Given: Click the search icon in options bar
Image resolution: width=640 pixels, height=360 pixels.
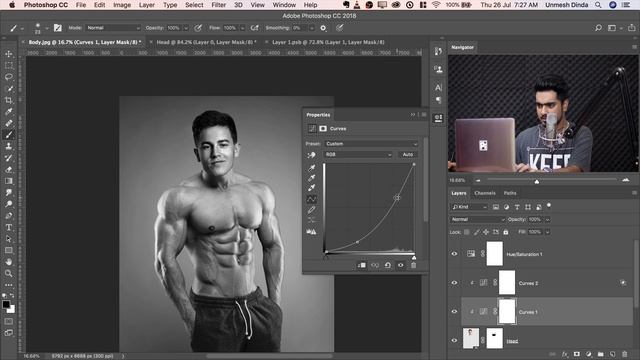Looking at the screenshot, I should [x=598, y=28].
